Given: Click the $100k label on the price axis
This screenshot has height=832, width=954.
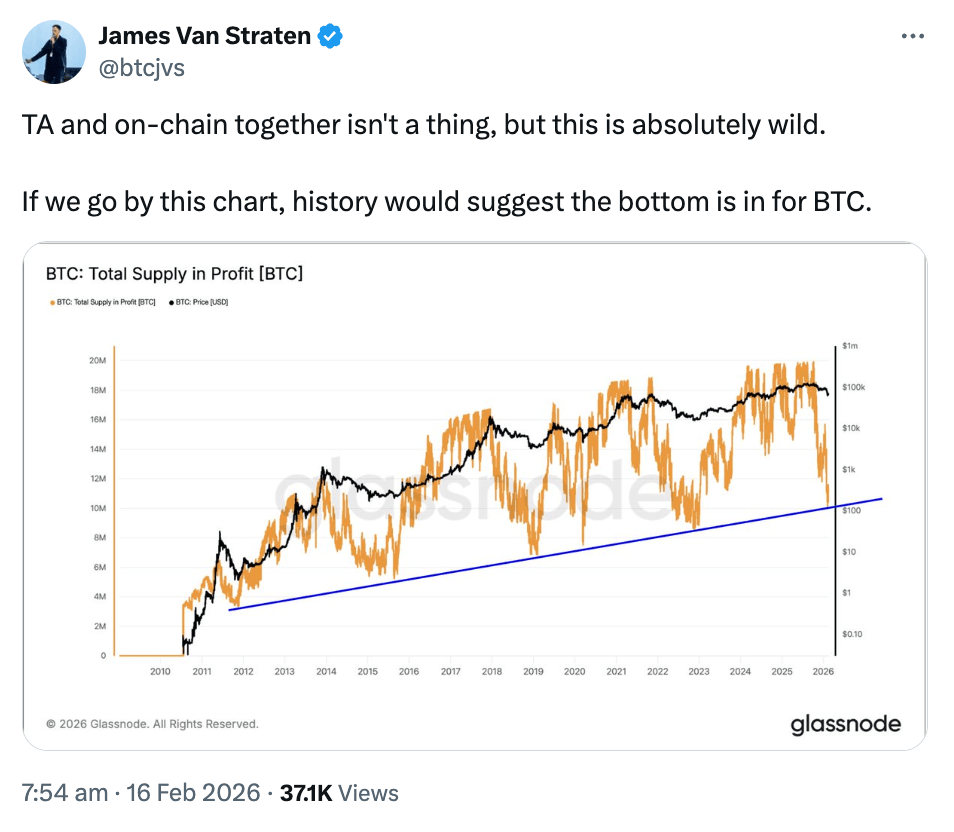Looking at the screenshot, I should pyautogui.click(x=854, y=386).
